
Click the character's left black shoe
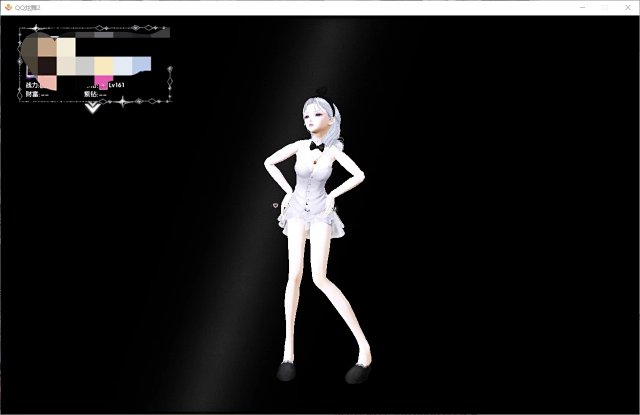(x=286, y=372)
